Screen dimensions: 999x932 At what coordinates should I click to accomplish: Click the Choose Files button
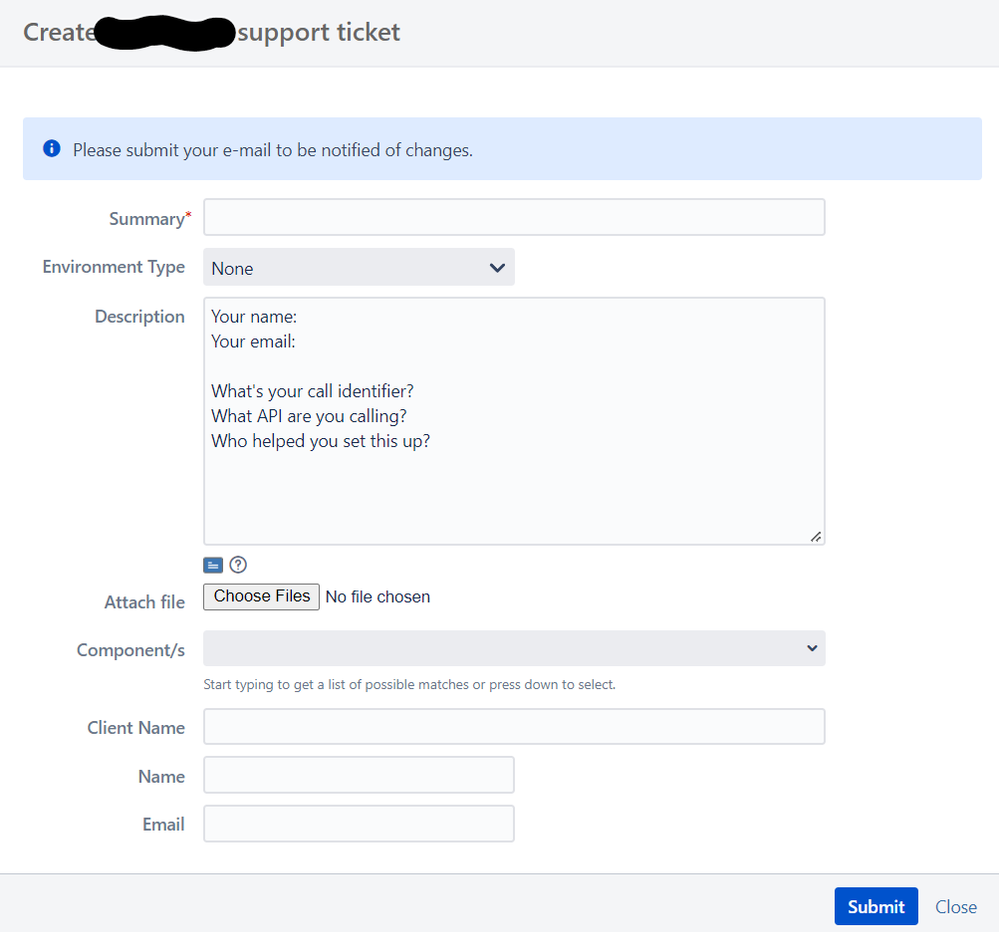pyautogui.click(x=261, y=597)
